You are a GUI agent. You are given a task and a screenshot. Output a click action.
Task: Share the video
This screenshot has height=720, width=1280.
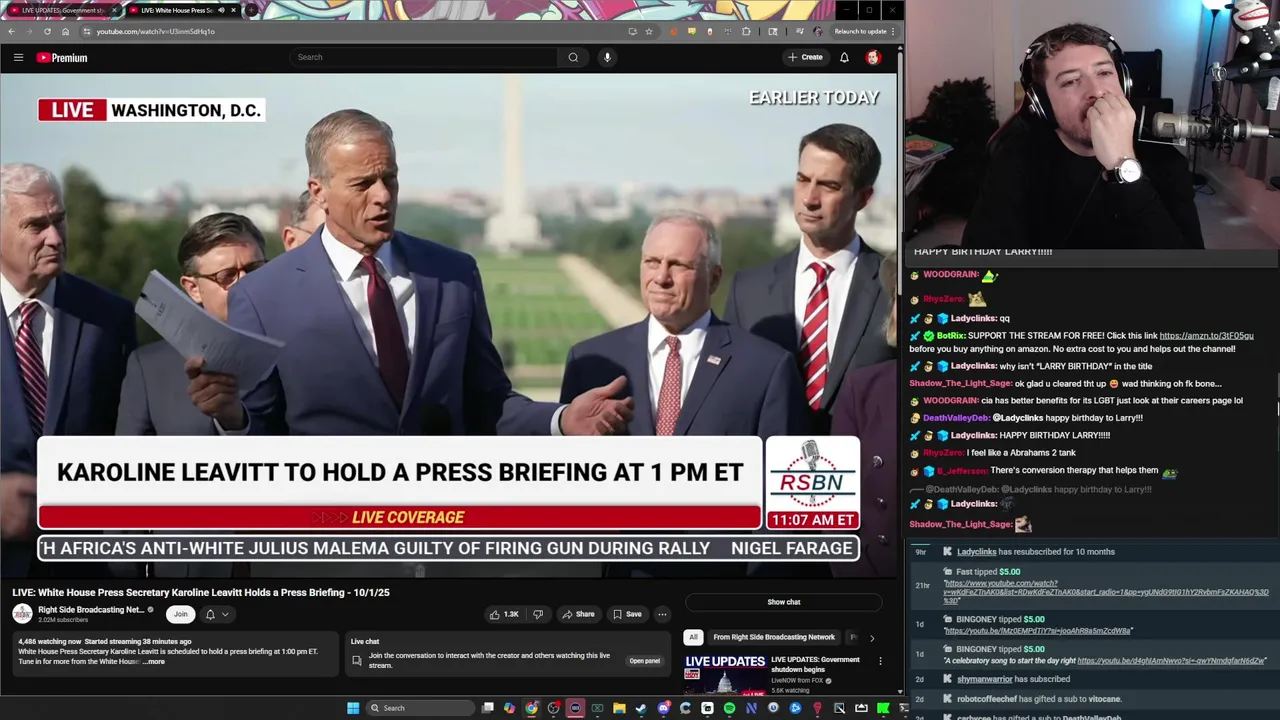578,614
